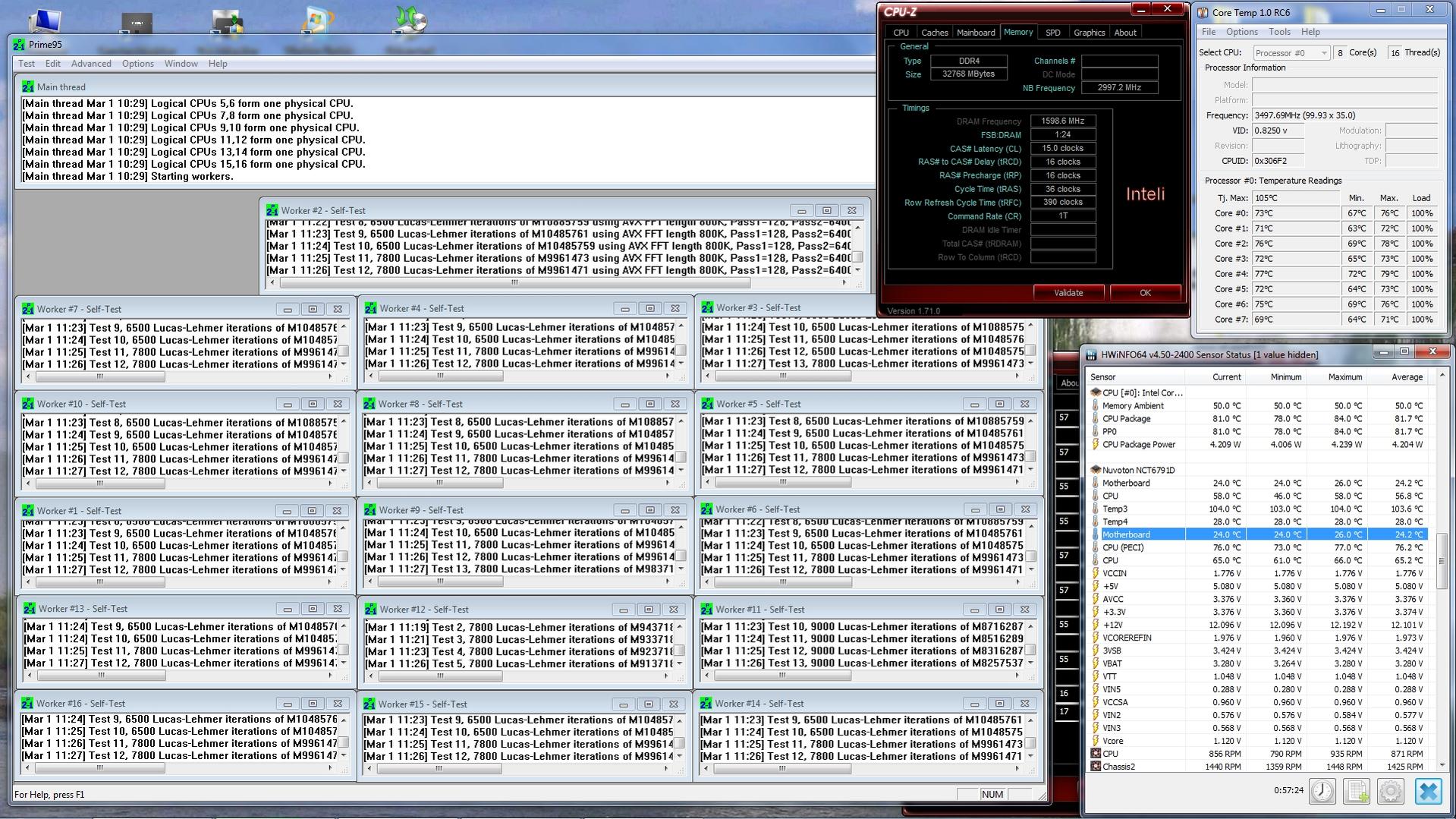Click the DDR4 memory type value
1456x819 pixels.
click(x=969, y=61)
